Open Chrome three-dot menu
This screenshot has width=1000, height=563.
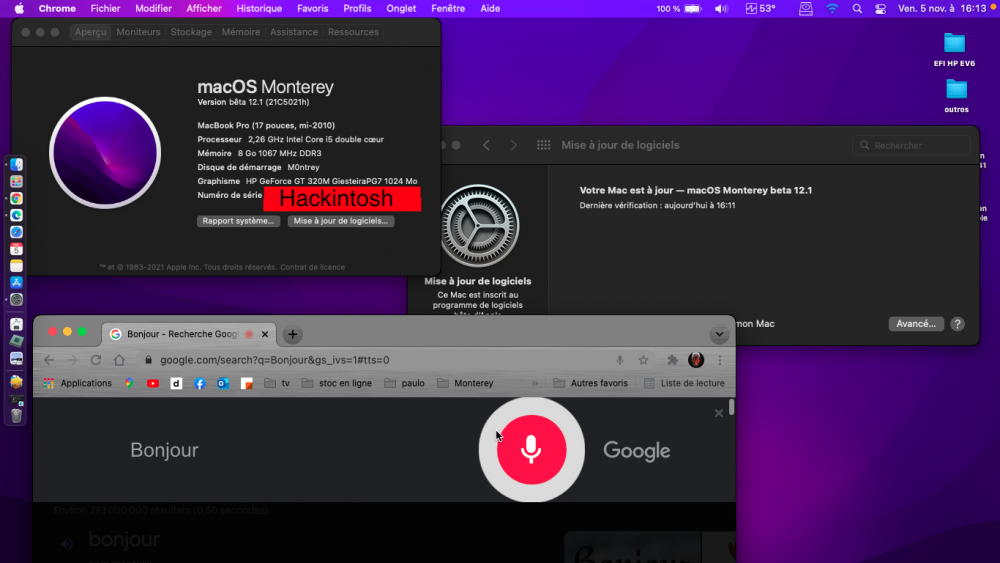[720, 360]
